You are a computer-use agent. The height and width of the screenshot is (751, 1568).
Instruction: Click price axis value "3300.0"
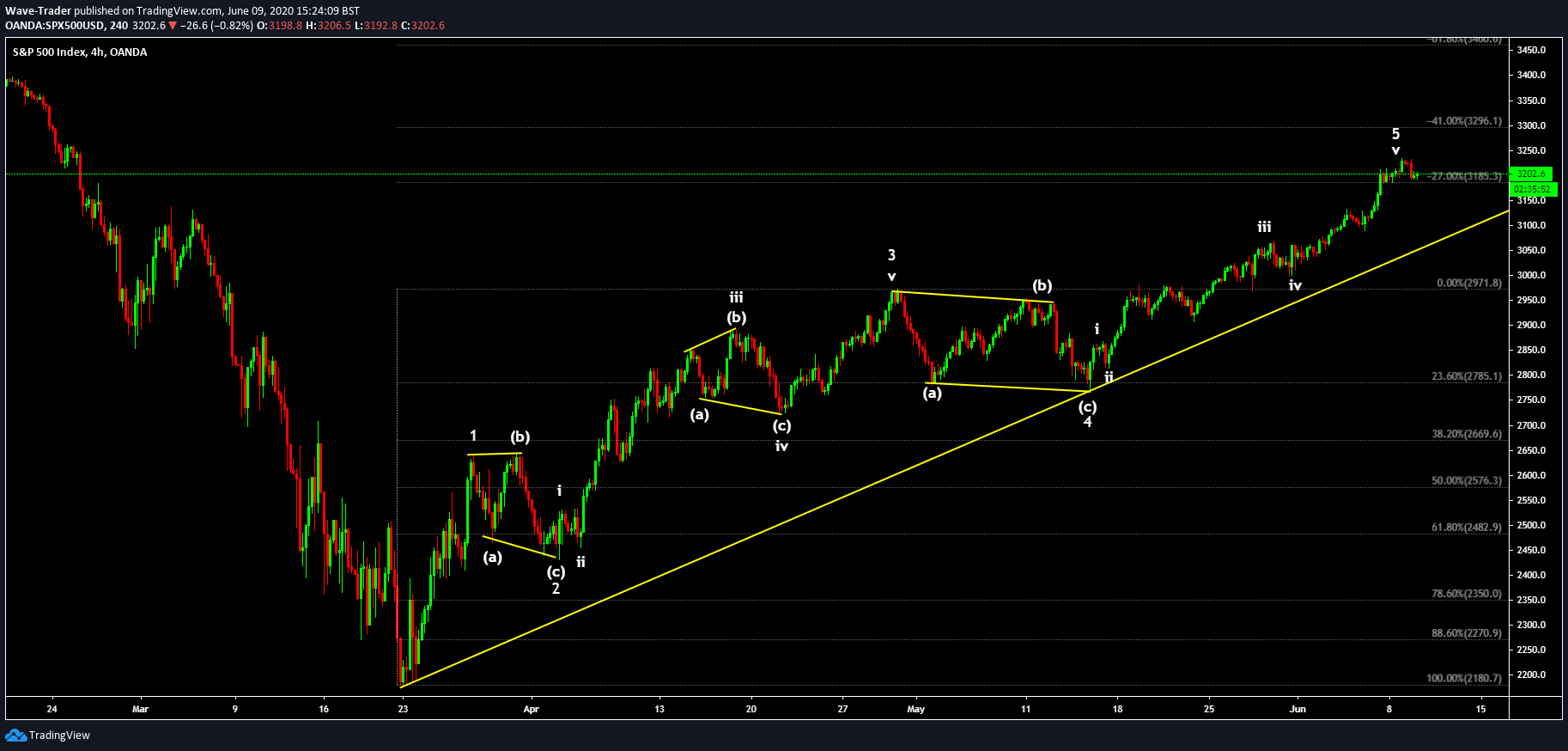coord(1531,125)
